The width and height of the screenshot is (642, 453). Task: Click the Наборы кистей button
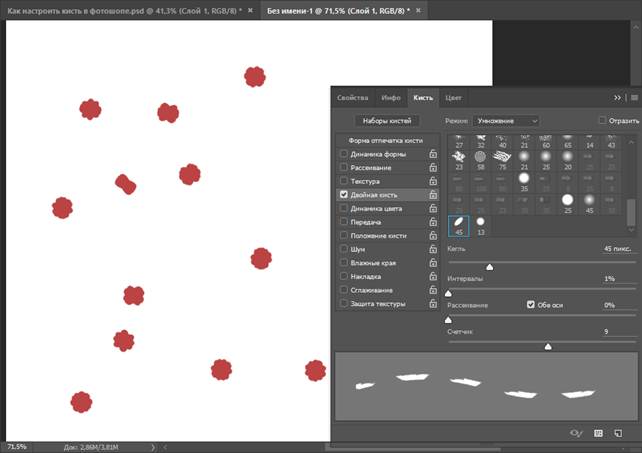click(x=387, y=121)
